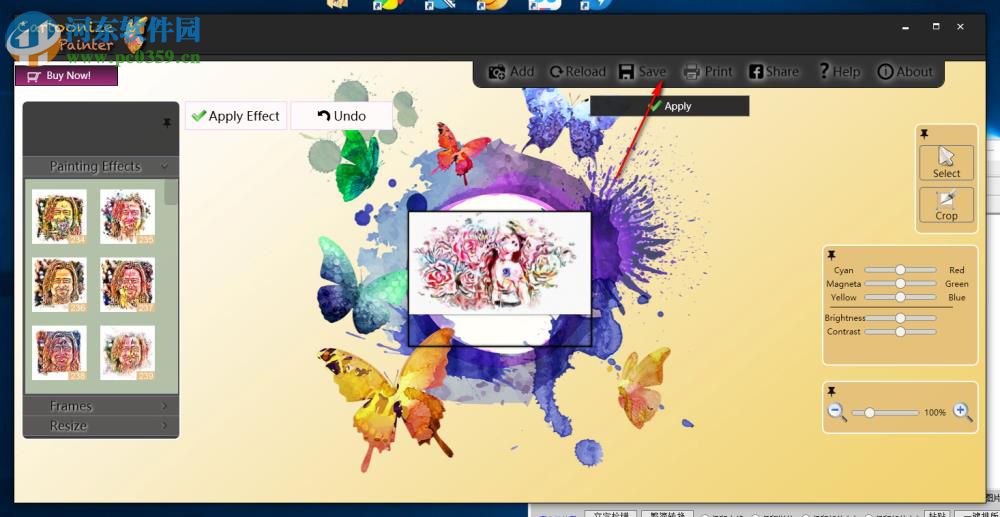Click the Brightness slider handle
The width and height of the screenshot is (1000, 517).
900,317
